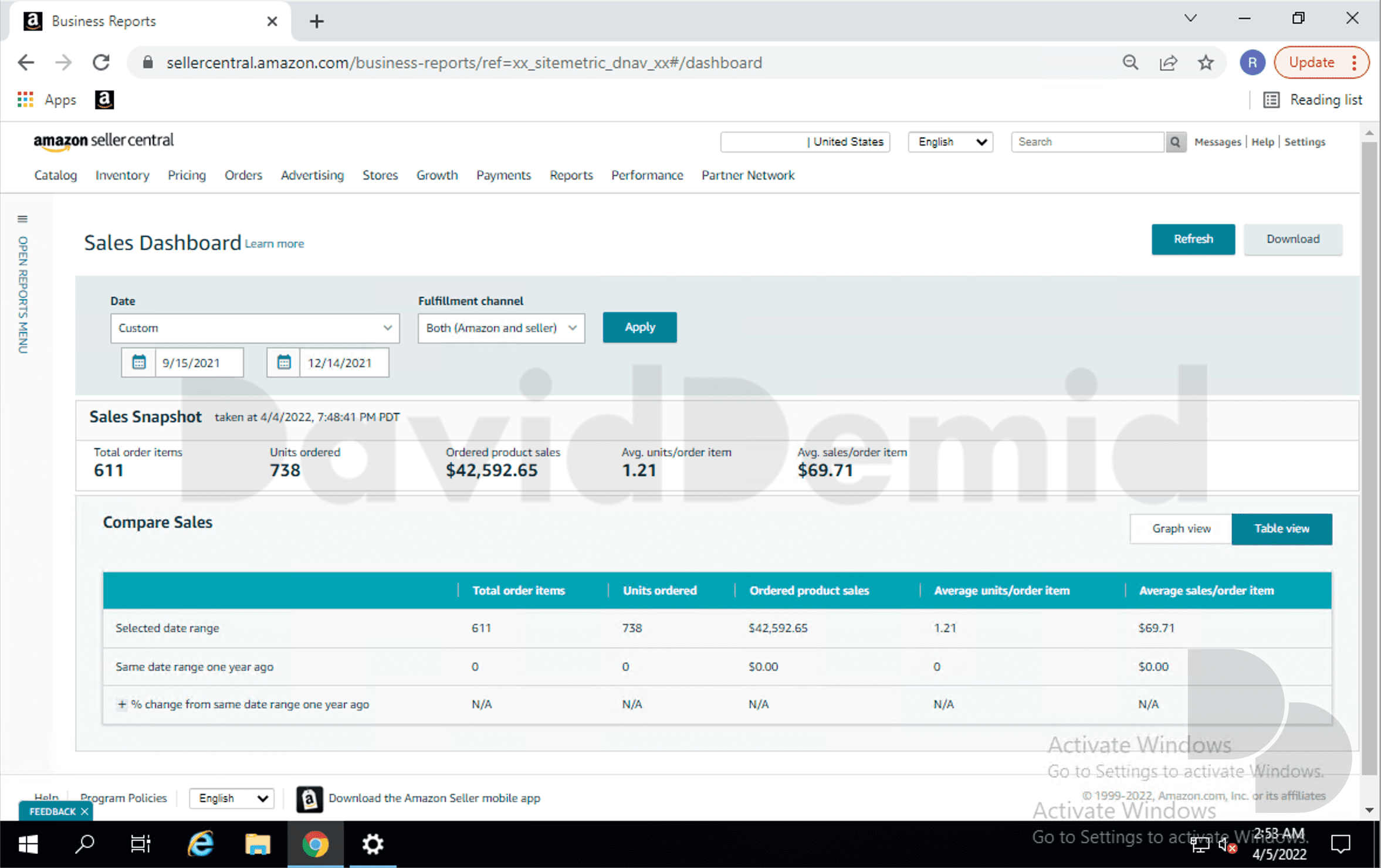
Task: Open the end date calendar picker icon
Action: [284, 362]
